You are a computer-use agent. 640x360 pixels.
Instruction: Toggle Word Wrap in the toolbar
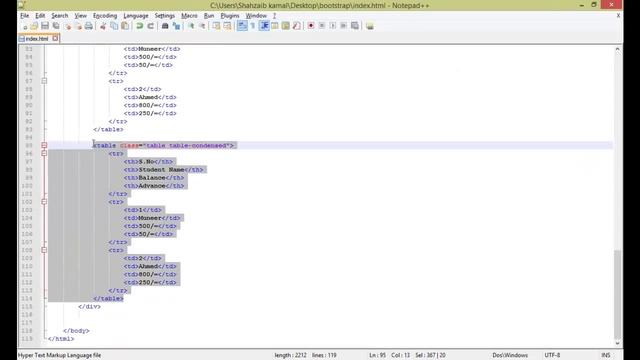coord(242,26)
